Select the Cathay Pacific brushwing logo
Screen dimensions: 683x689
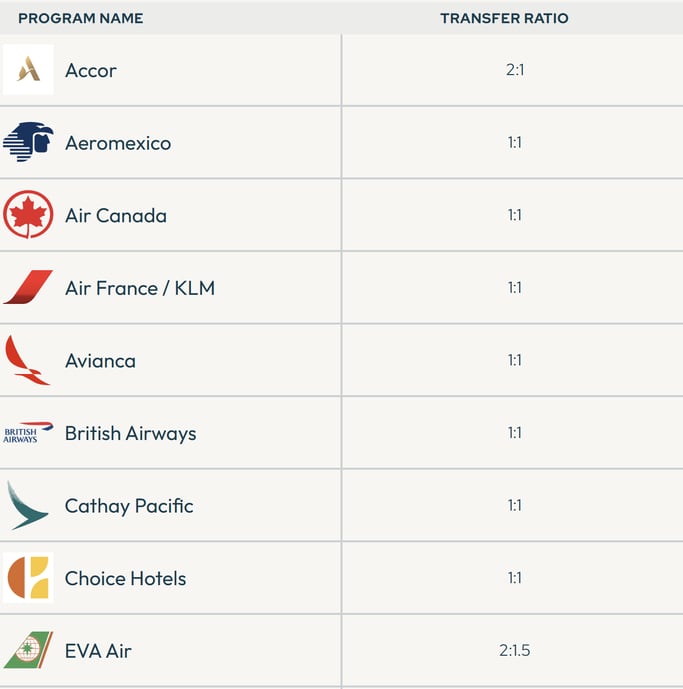pyautogui.click(x=27, y=505)
